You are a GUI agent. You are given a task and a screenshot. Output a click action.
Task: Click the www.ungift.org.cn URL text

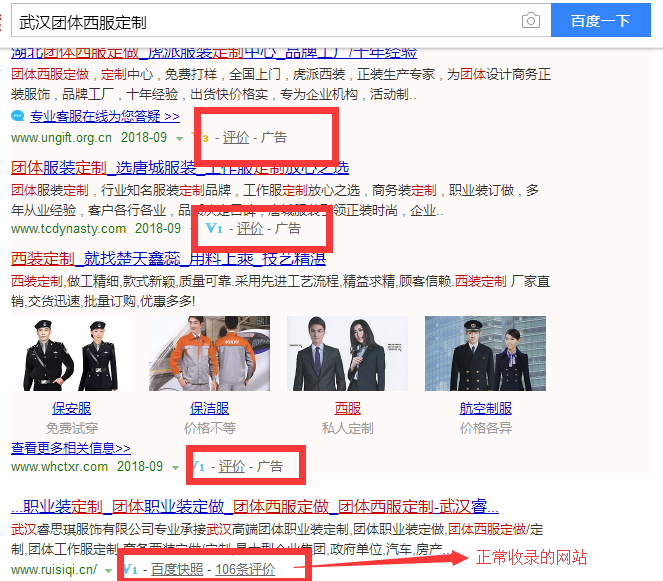61,138
